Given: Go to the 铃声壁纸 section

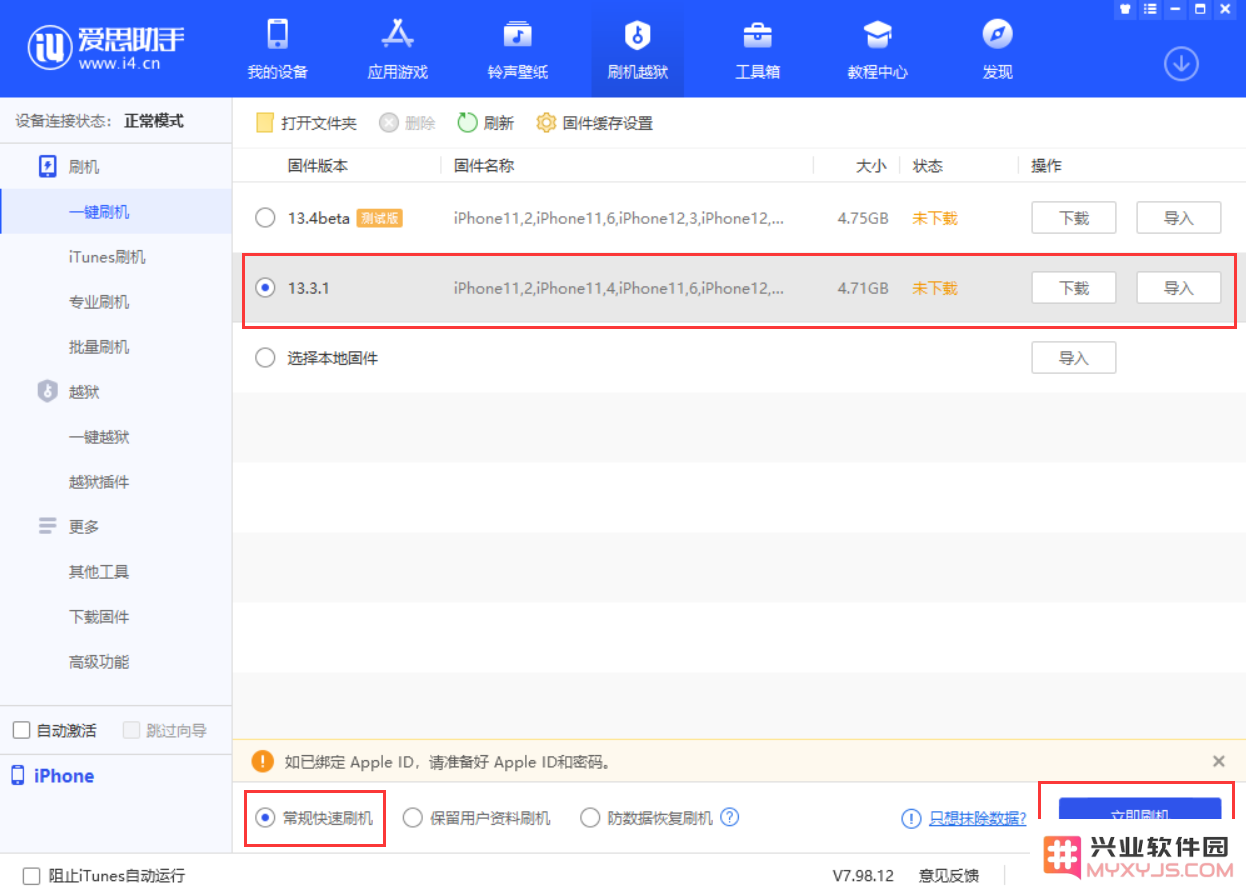Looking at the screenshot, I should click(x=517, y=49).
